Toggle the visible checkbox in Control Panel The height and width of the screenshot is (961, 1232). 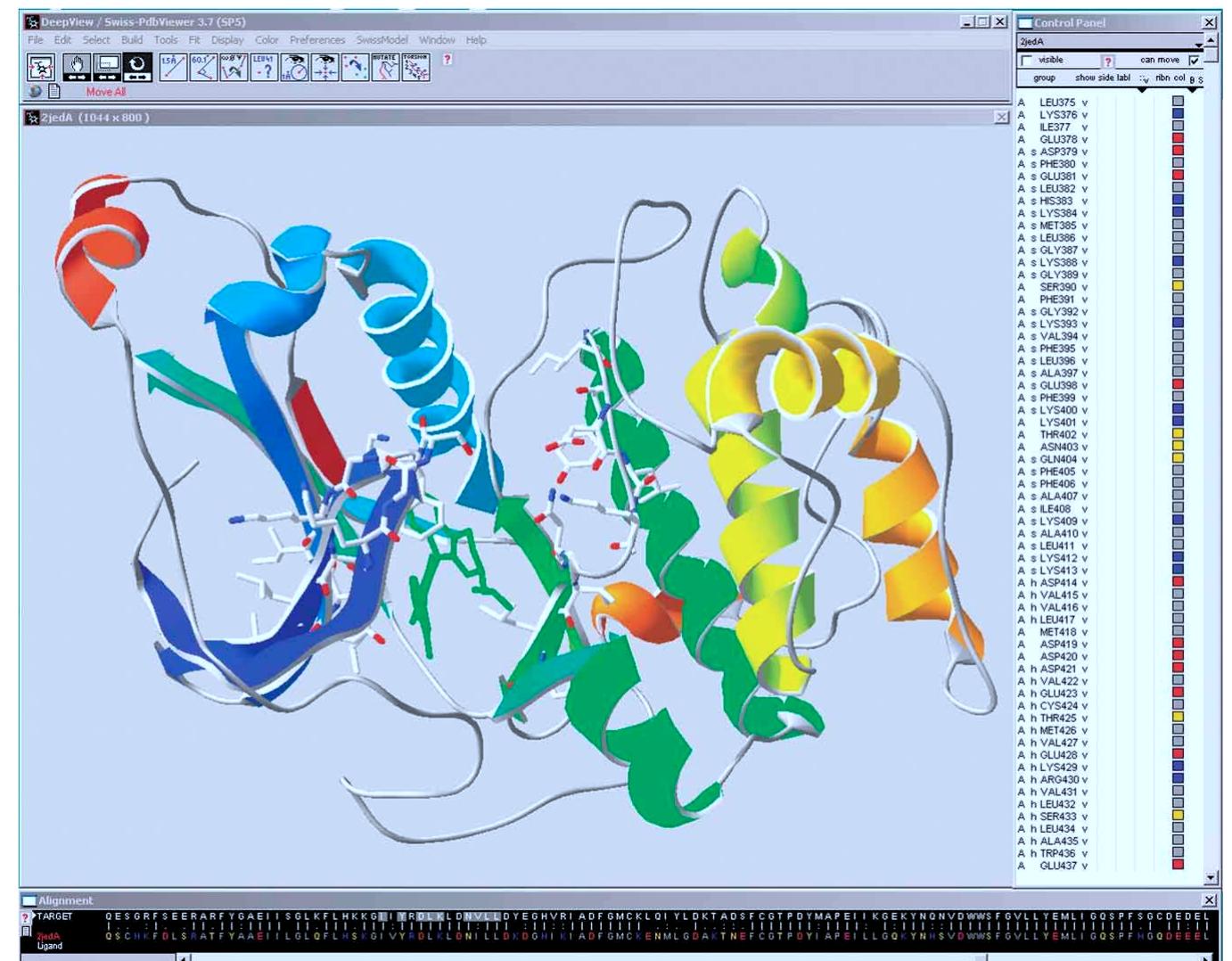pyautogui.click(x=1026, y=60)
